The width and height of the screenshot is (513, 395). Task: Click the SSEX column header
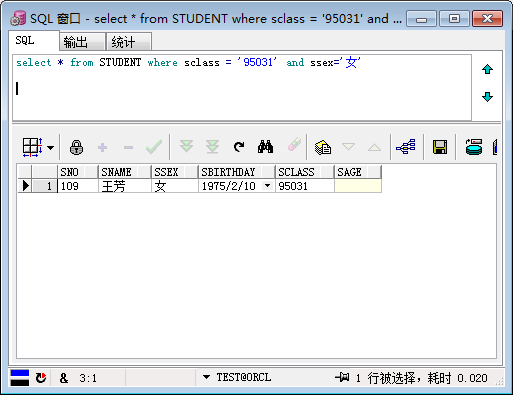coord(174,172)
